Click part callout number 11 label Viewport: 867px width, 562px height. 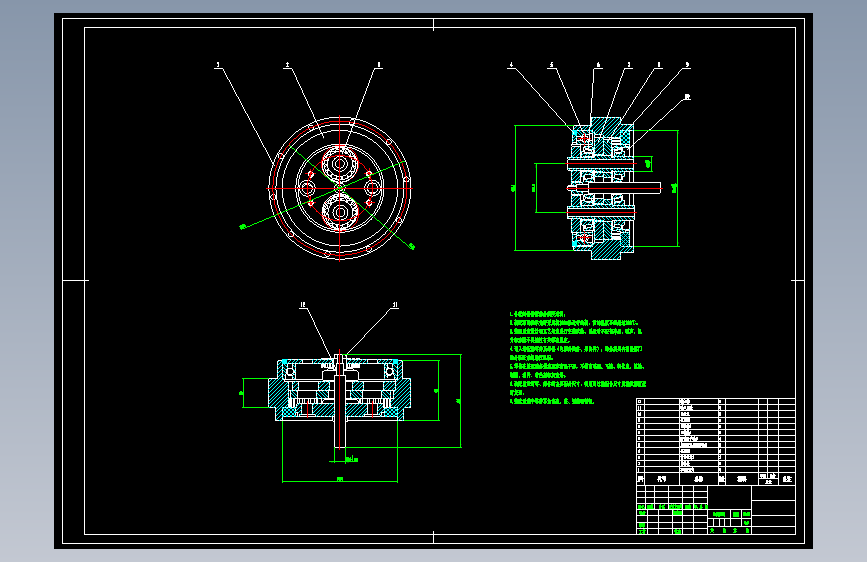[395, 305]
